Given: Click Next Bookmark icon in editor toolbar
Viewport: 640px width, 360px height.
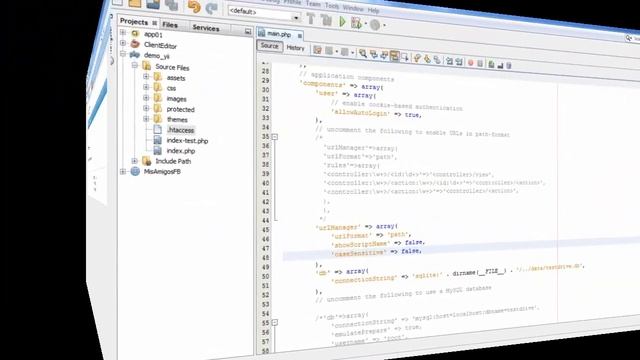Looking at the screenshot, I should (x=427, y=58).
